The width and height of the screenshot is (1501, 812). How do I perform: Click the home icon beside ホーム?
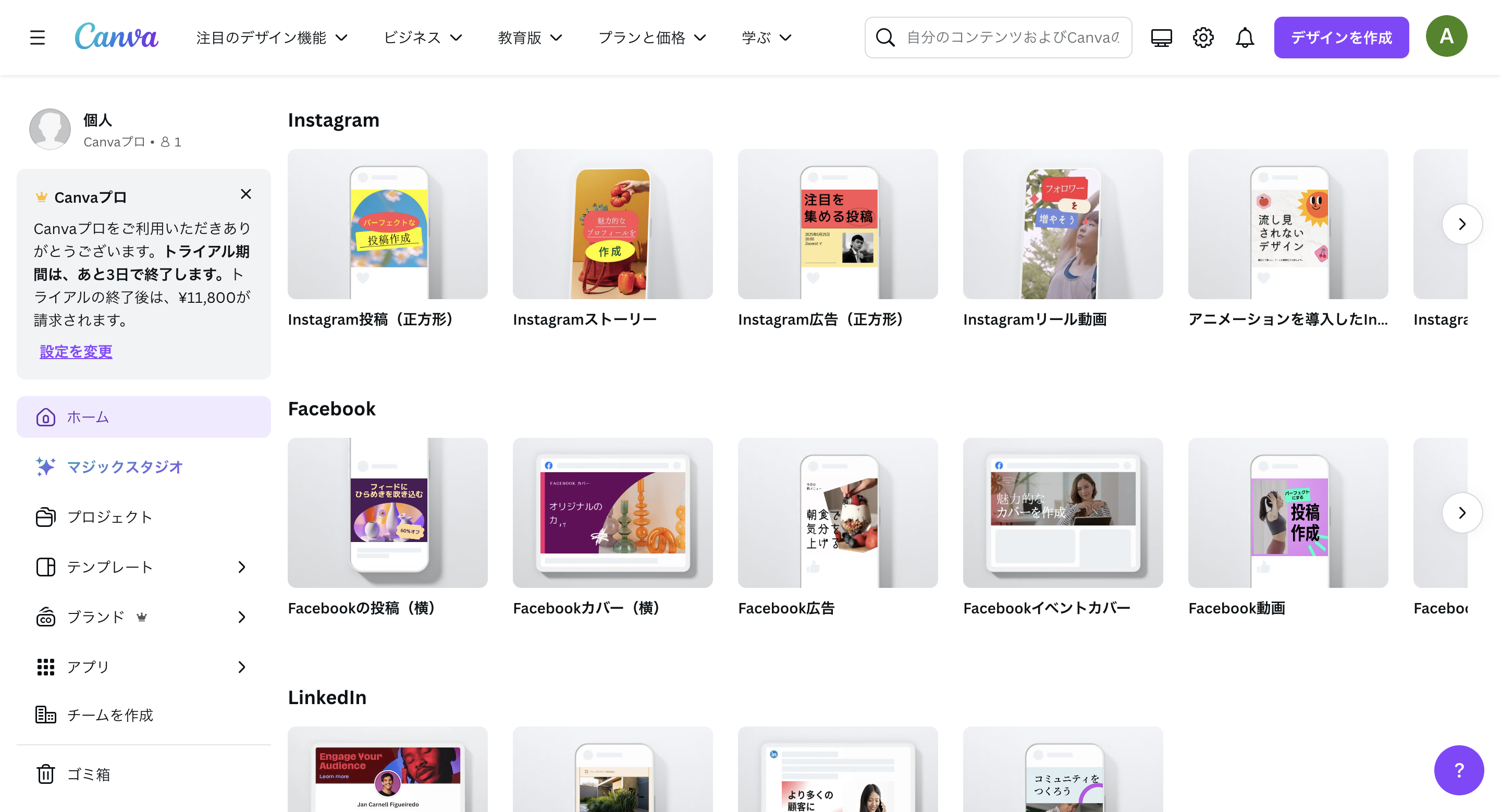[x=46, y=417]
